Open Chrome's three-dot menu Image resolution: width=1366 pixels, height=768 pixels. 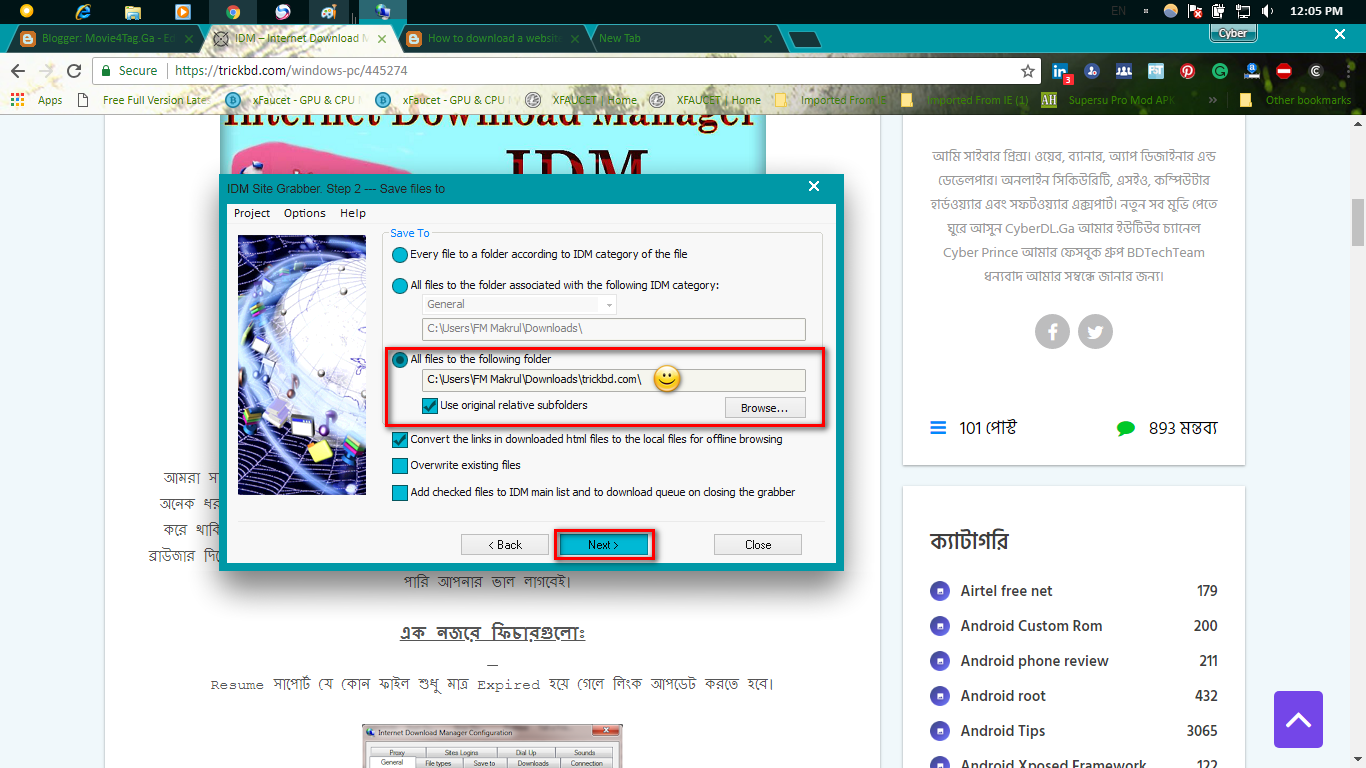(1346, 71)
